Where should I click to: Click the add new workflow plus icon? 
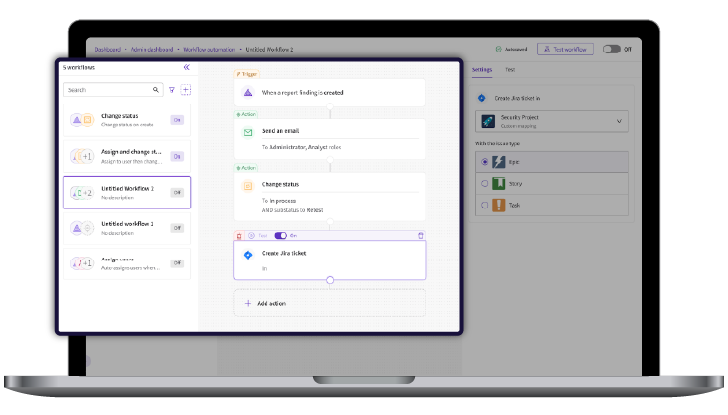[x=186, y=89]
